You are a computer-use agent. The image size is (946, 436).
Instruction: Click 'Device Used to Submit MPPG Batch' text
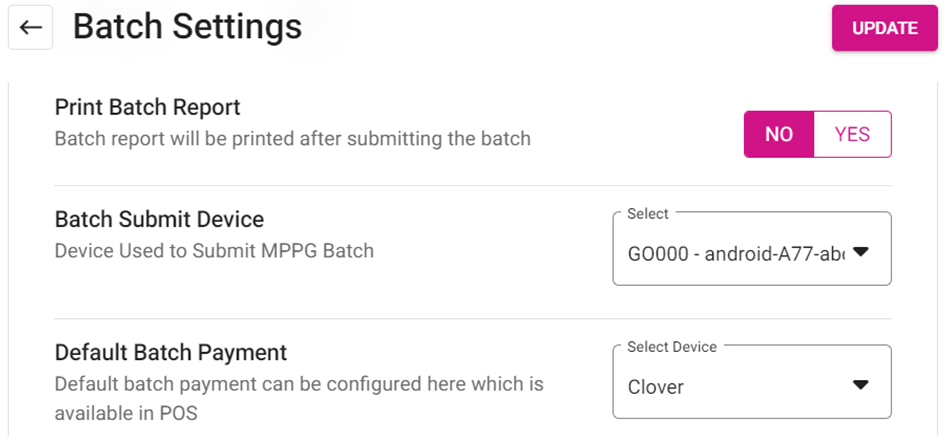pos(214,250)
